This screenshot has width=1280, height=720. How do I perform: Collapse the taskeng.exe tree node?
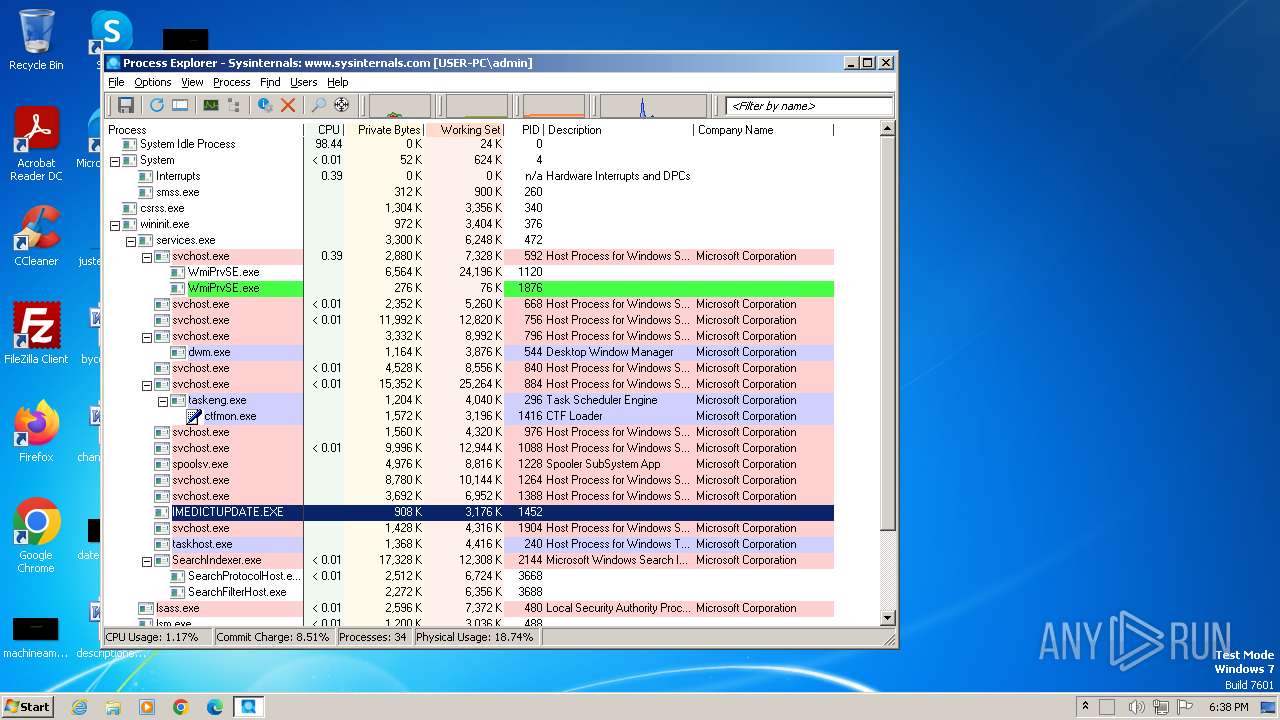[x=162, y=400]
